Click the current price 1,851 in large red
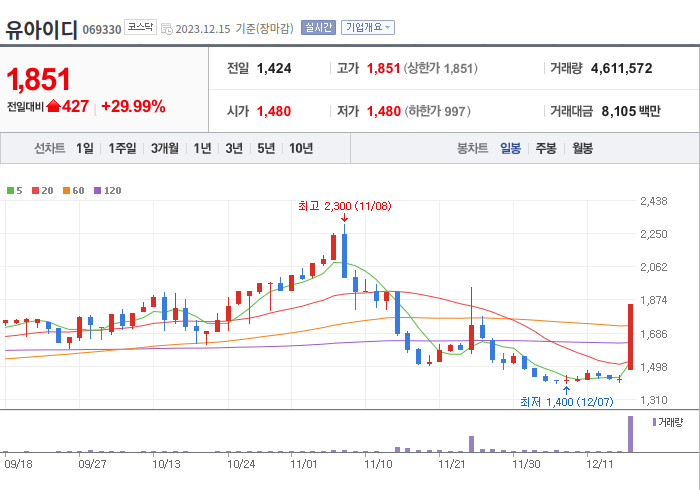700x490 pixels. [38, 79]
